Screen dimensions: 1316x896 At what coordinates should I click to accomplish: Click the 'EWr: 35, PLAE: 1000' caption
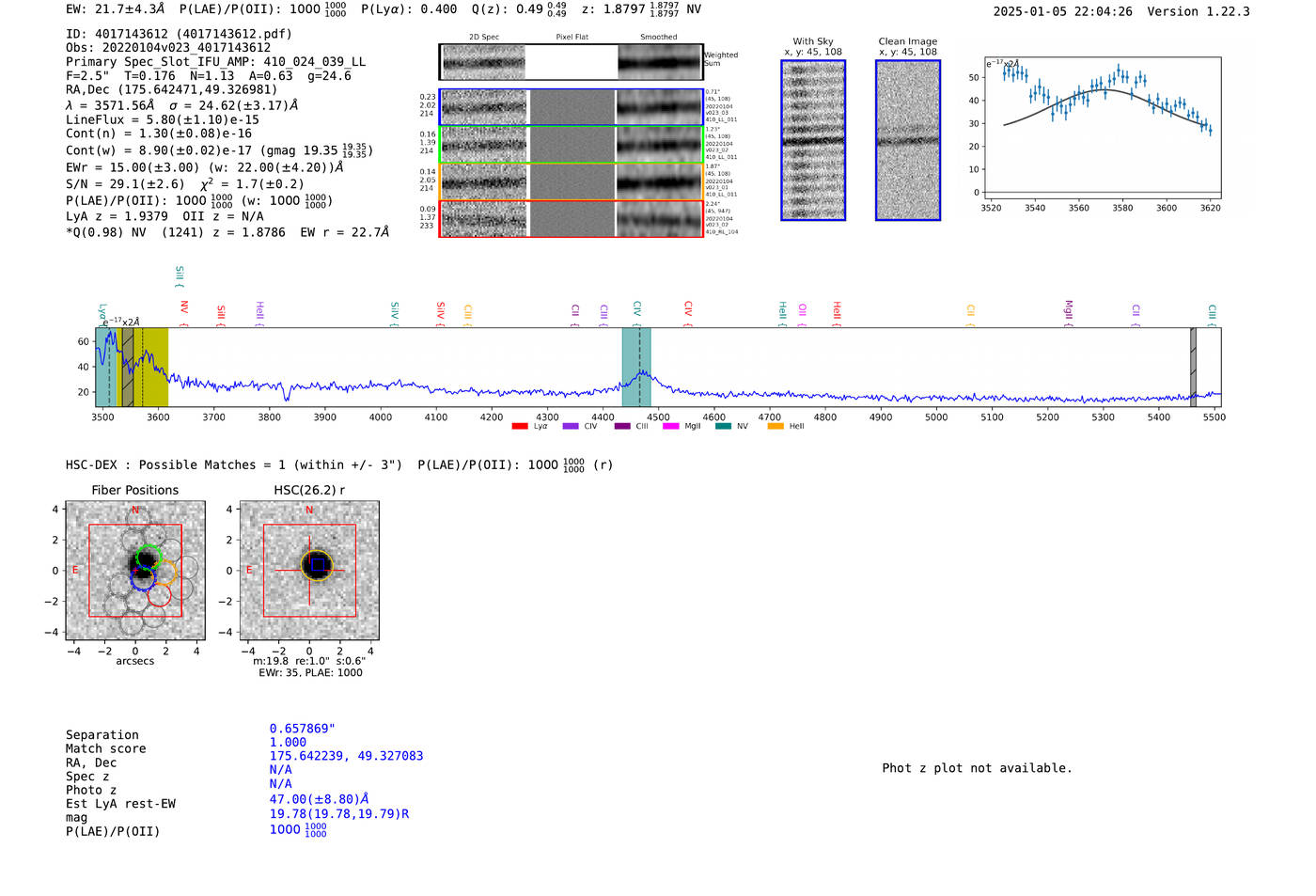tap(310, 673)
